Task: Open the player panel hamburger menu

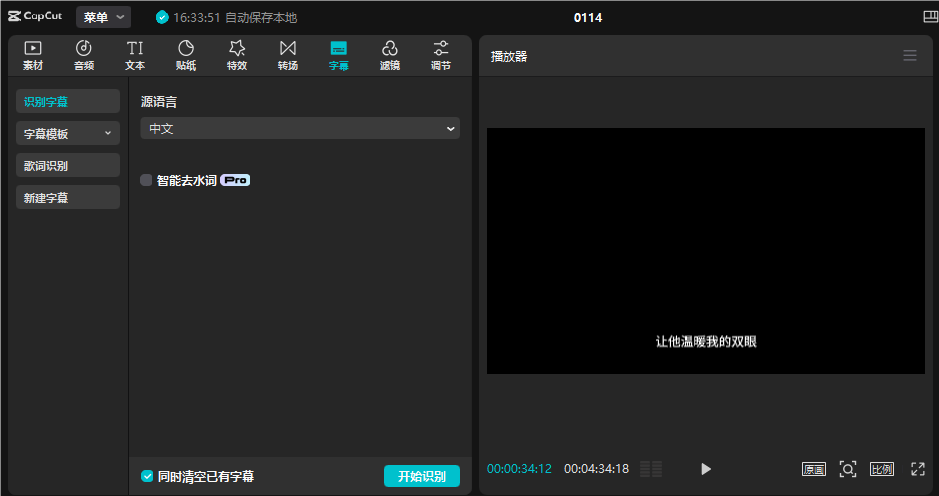Action: tap(910, 56)
